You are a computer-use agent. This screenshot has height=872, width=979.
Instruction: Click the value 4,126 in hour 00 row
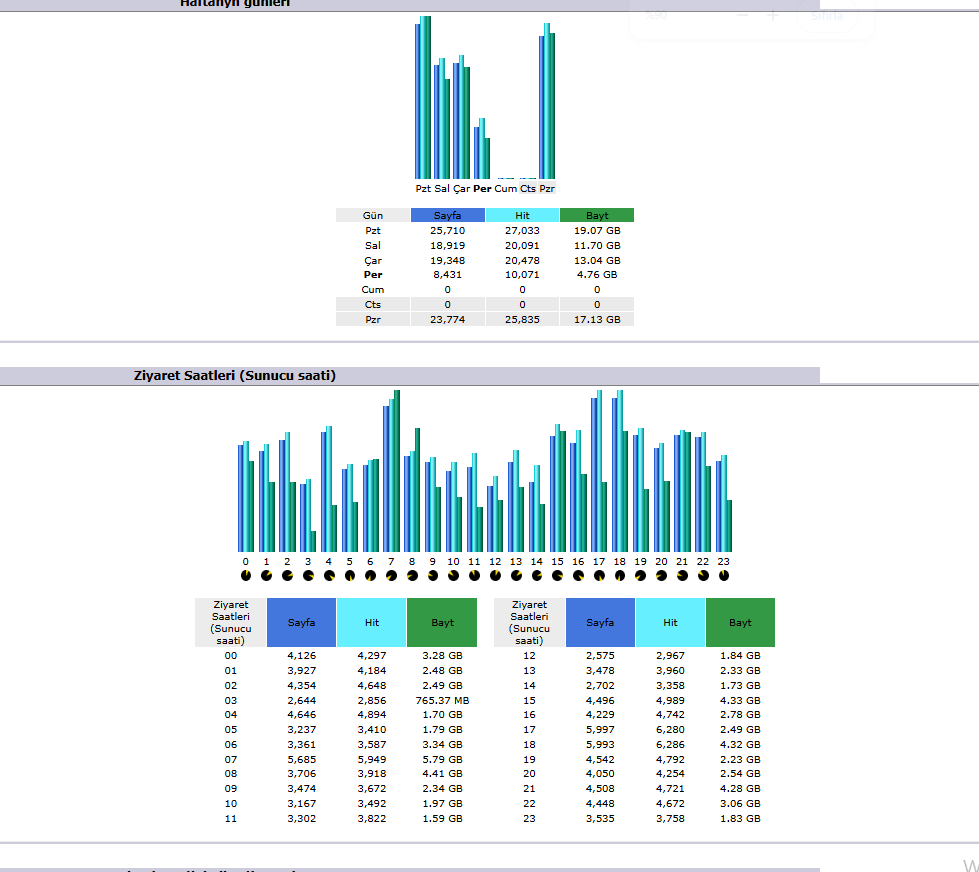click(x=302, y=655)
